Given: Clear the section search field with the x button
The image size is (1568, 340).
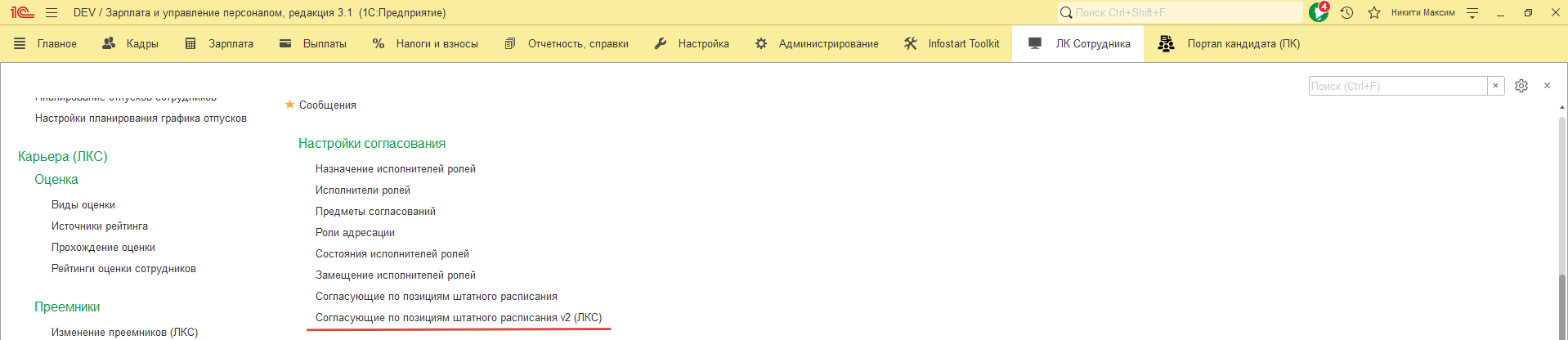Looking at the screenshot, I should pyautogui.click(x=1495, y=86).
